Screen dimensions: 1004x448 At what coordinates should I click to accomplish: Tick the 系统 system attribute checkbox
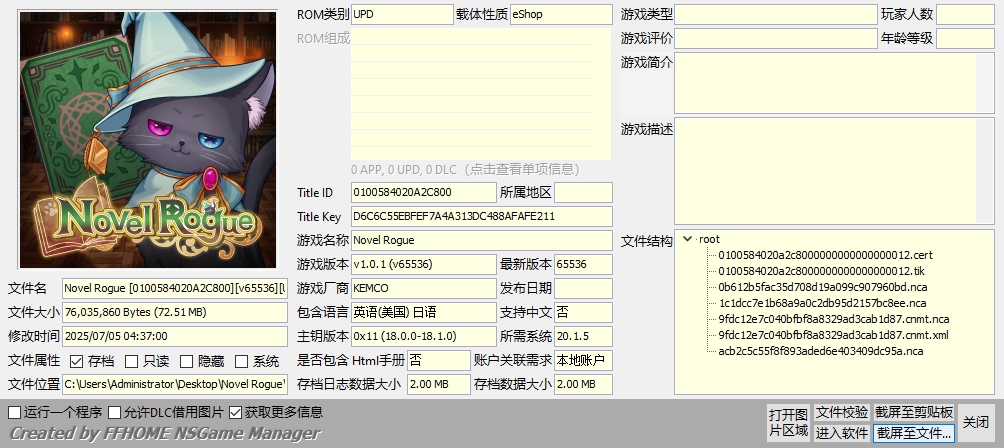(x=241, y=361)
